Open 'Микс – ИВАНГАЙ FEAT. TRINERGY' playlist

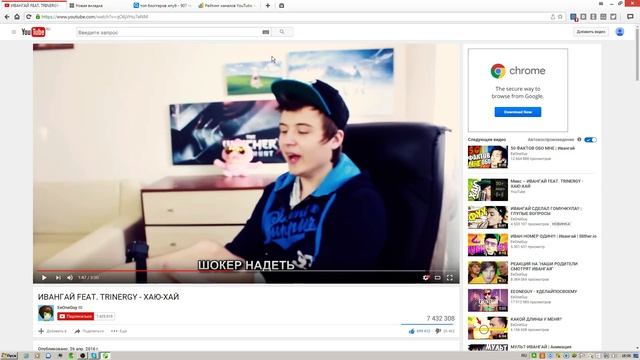point(546,183)
